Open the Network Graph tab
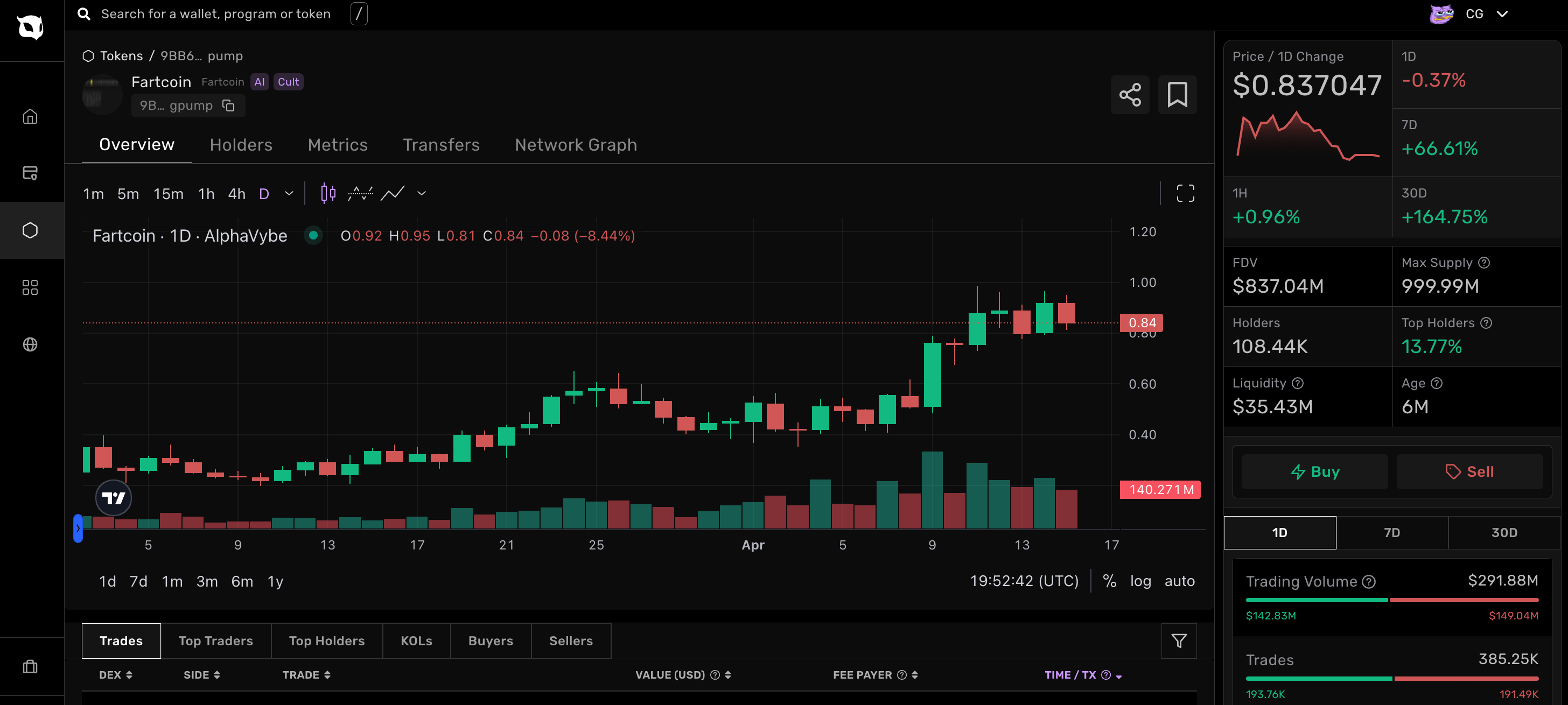The image size is (1568, 705). tap(576, 145)
